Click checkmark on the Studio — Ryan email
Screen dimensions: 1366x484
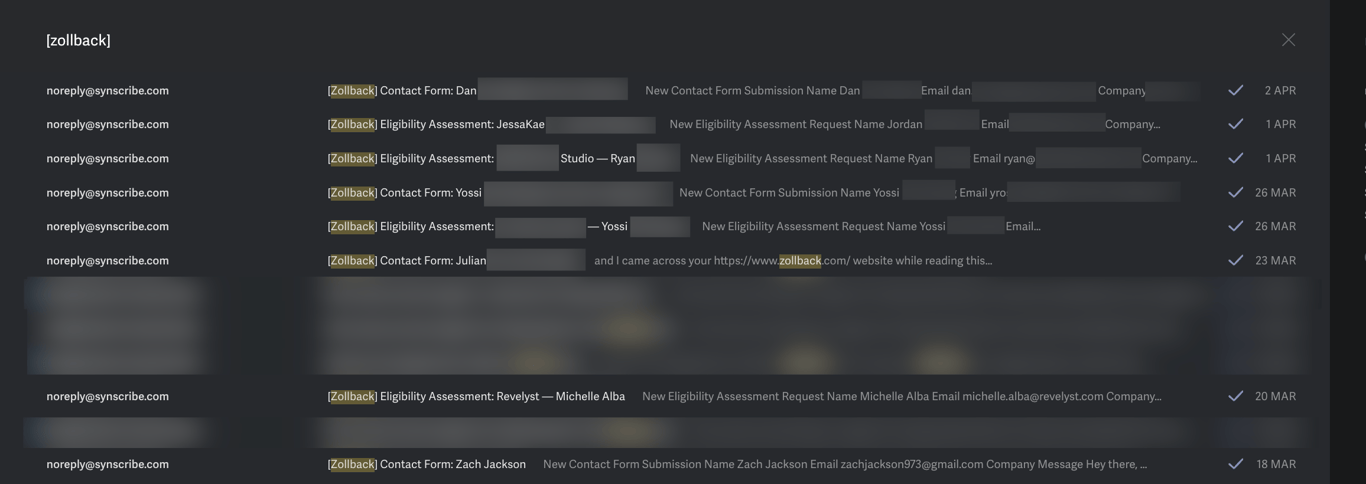[x=1236, y=158]
